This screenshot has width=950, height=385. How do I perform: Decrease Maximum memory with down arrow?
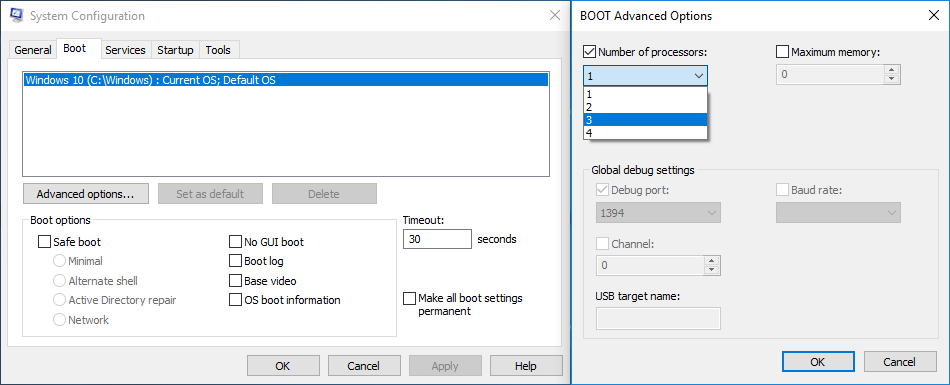[891, 79]
